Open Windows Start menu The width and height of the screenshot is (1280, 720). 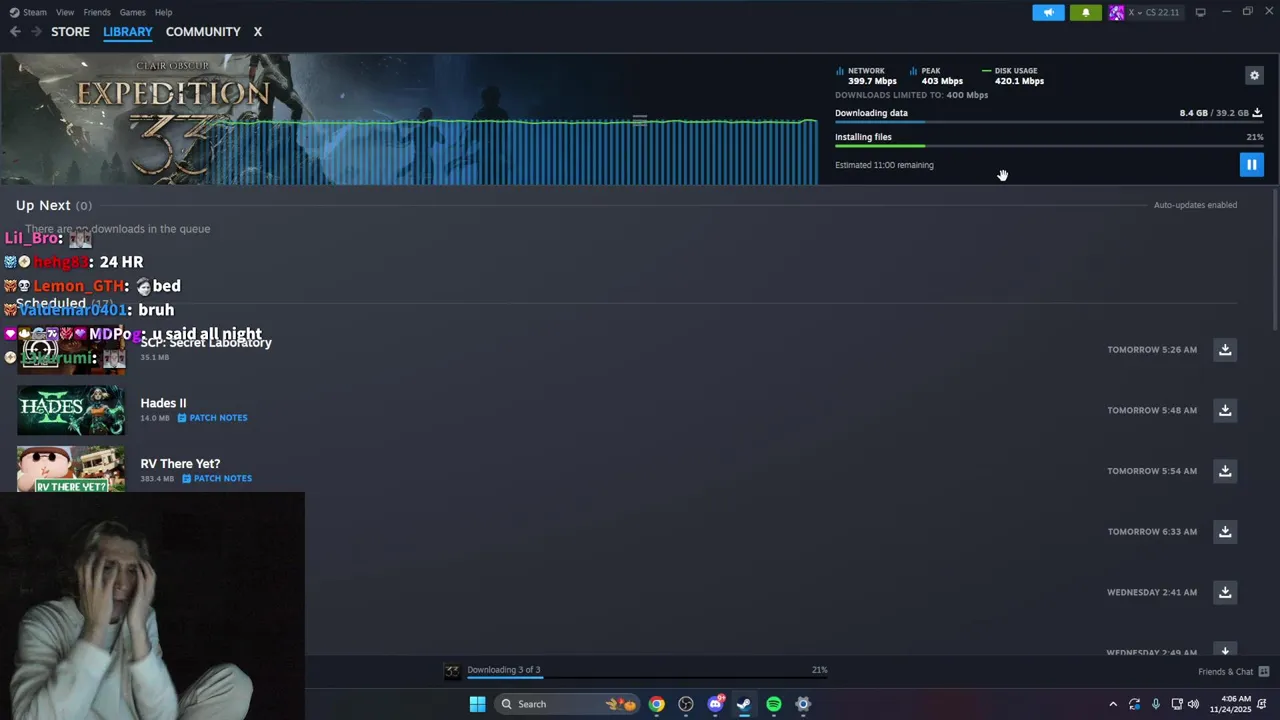point(477,704)
